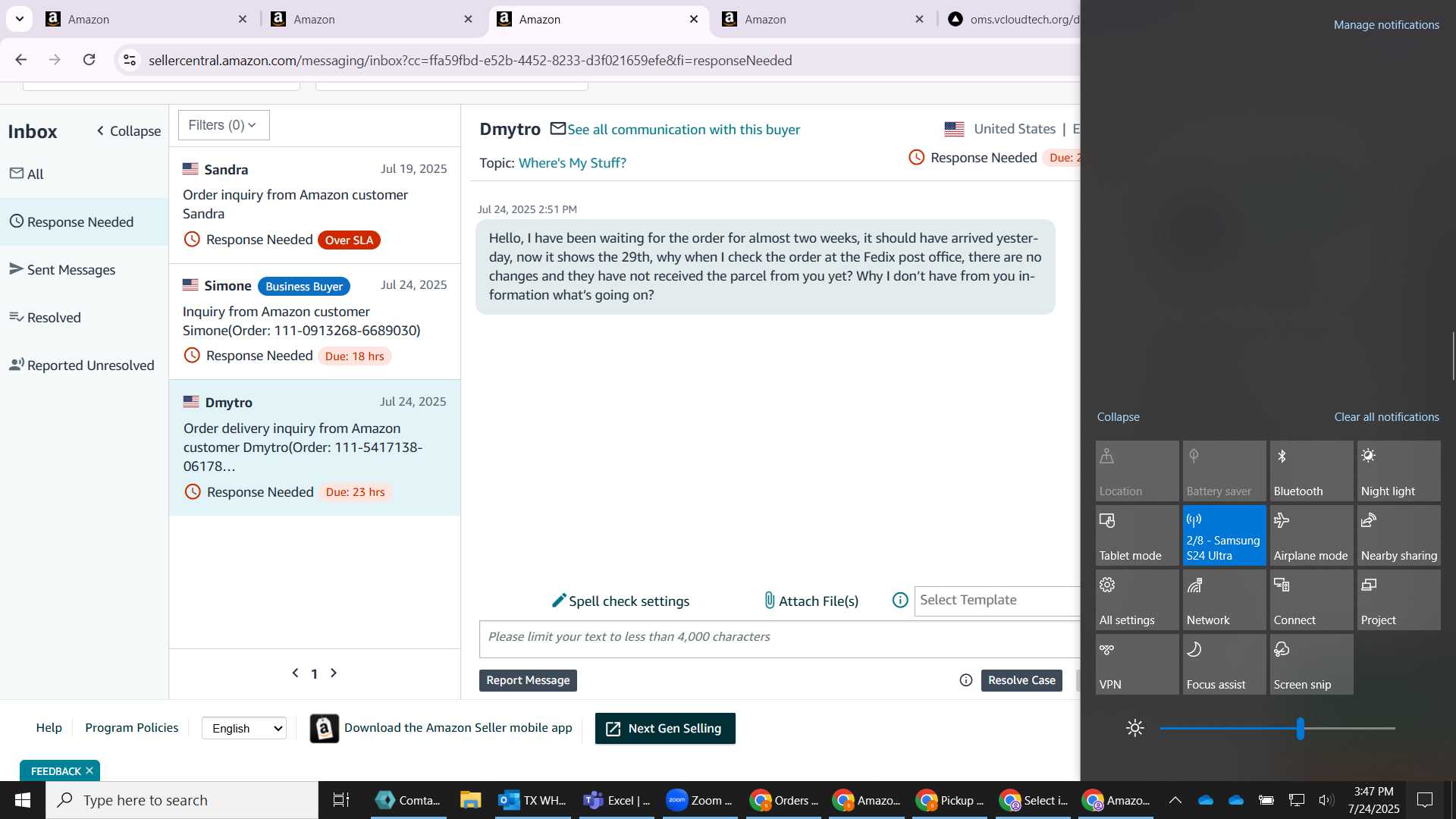
Task: Open Outlook TX WH window on taskbar
Action: click(533, 800)
